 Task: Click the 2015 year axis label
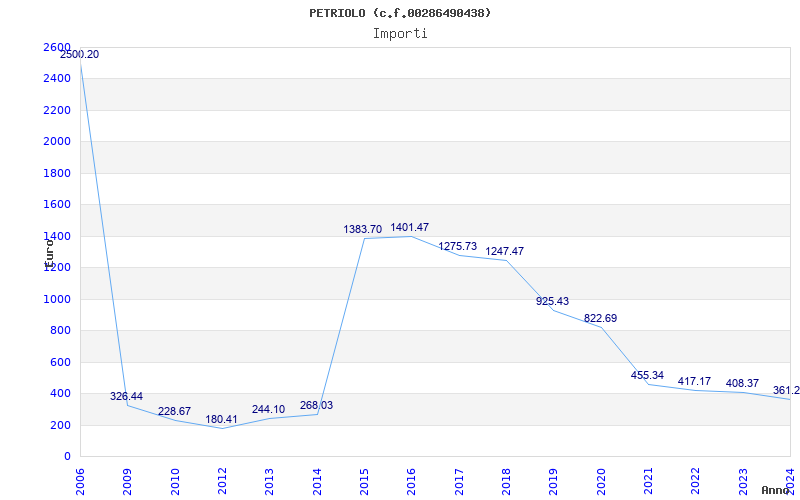364,479
